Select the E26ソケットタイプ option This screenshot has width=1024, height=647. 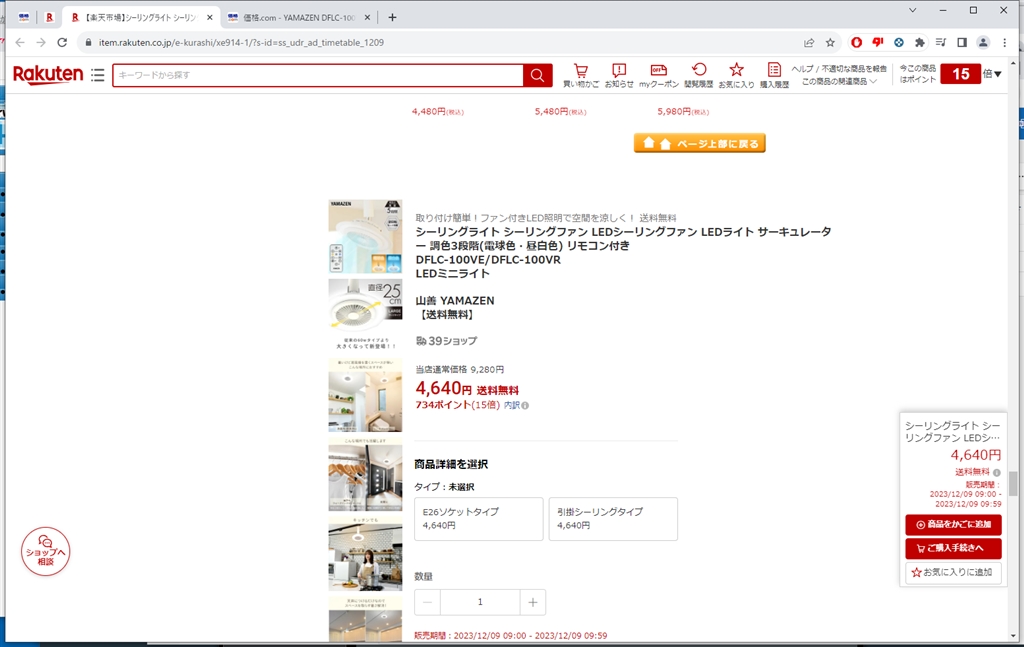(478, 518)
